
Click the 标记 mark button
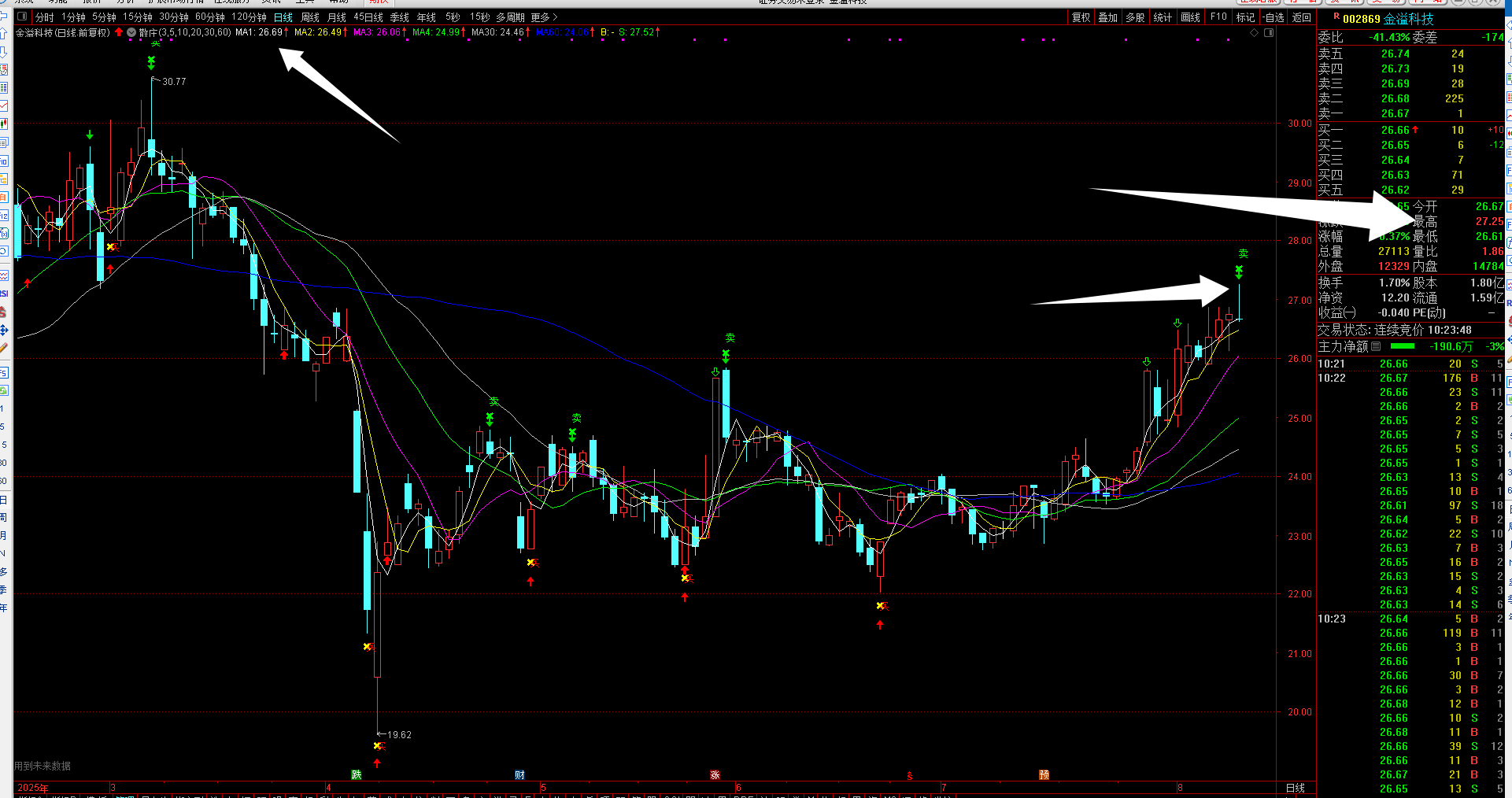1246,17
